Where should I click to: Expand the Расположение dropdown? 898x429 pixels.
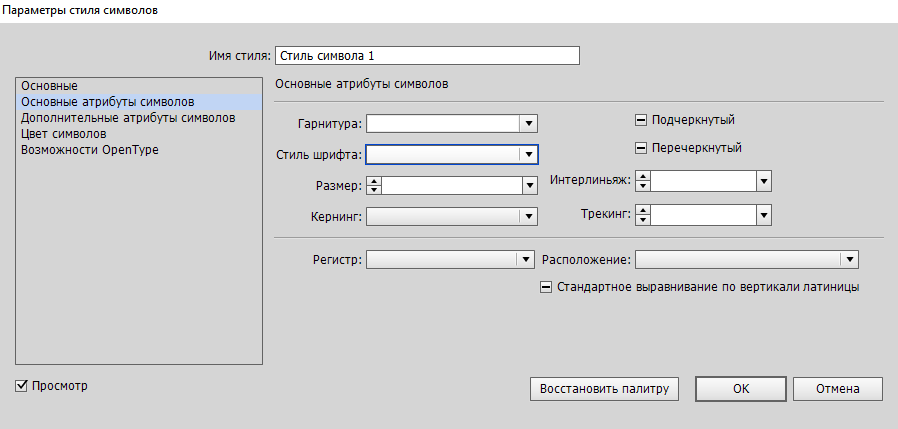[849, 259]
